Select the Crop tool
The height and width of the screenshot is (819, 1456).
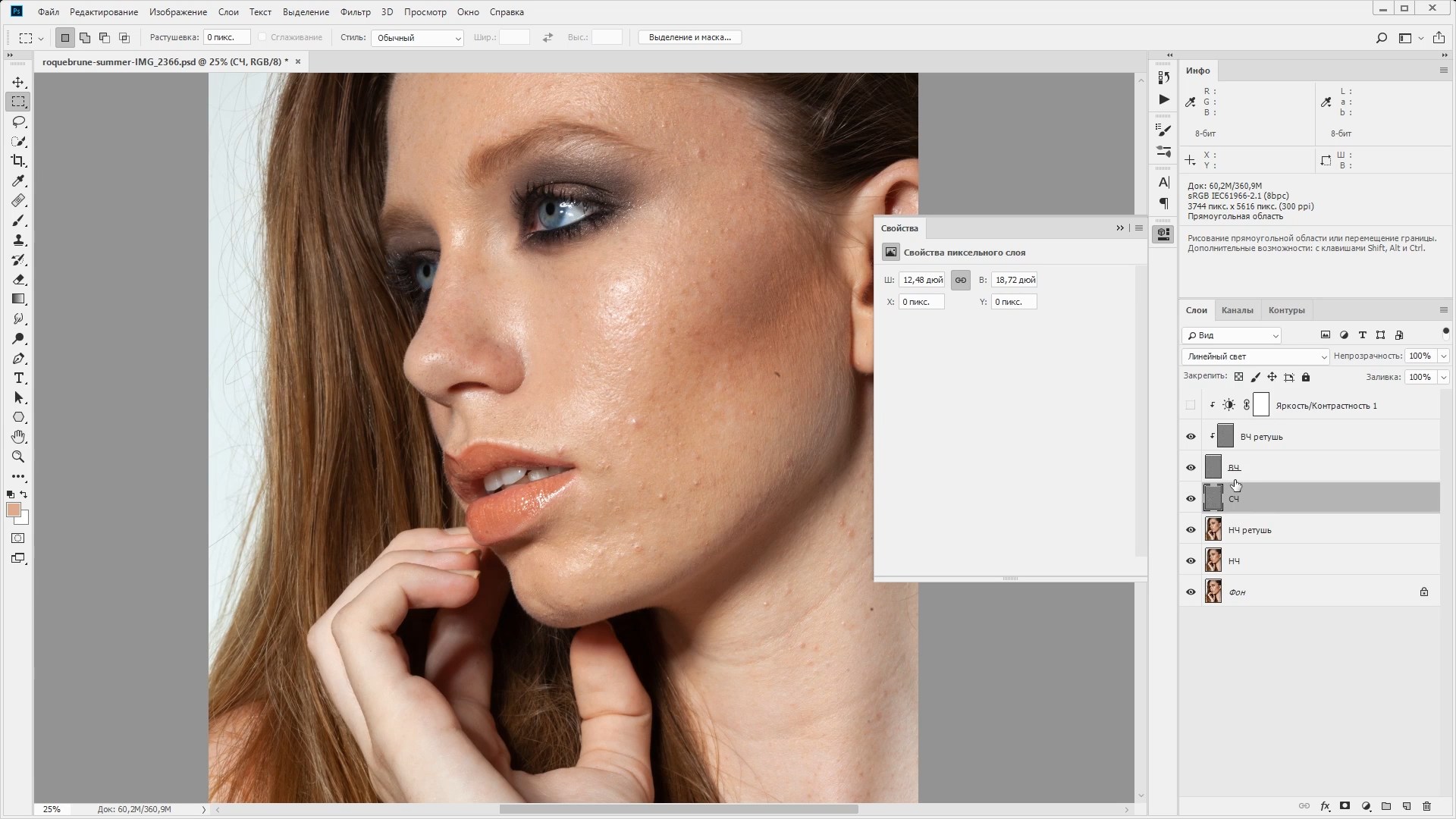[18, 161]
